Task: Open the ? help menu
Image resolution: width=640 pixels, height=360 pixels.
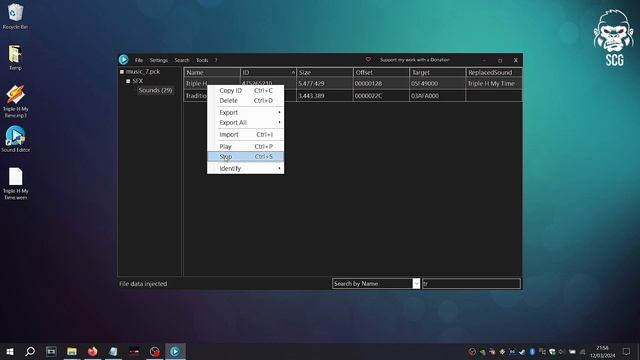Action: click(216, 60)
